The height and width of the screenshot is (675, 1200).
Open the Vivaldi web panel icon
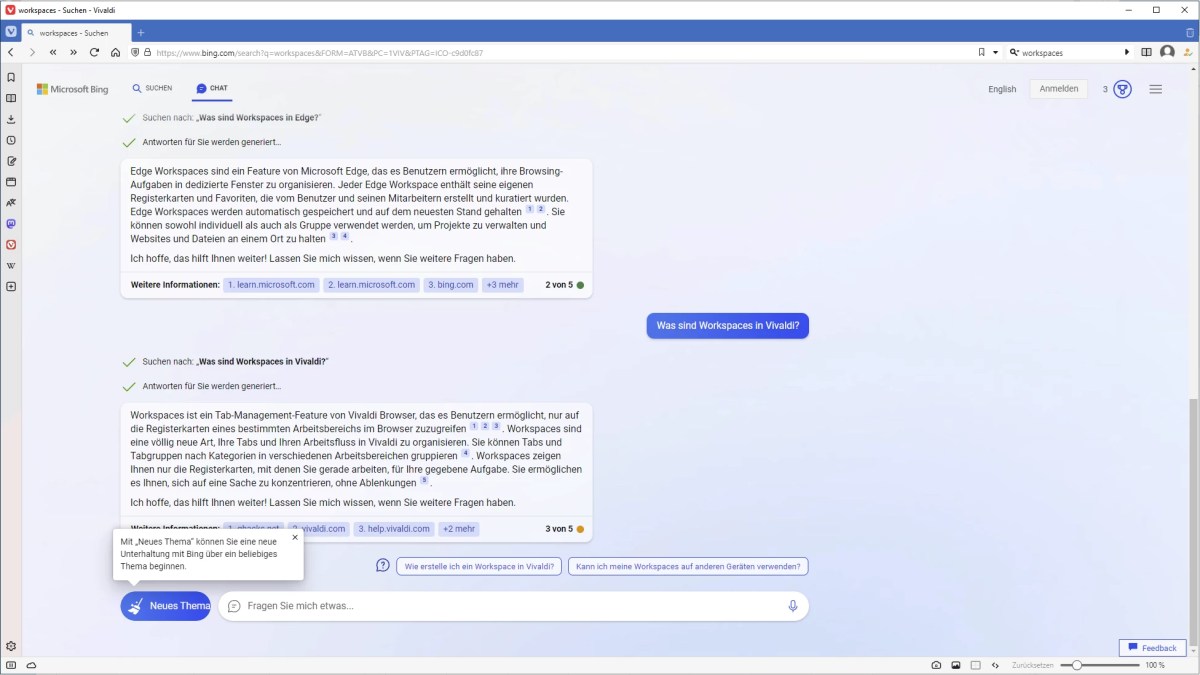(11, 244)
